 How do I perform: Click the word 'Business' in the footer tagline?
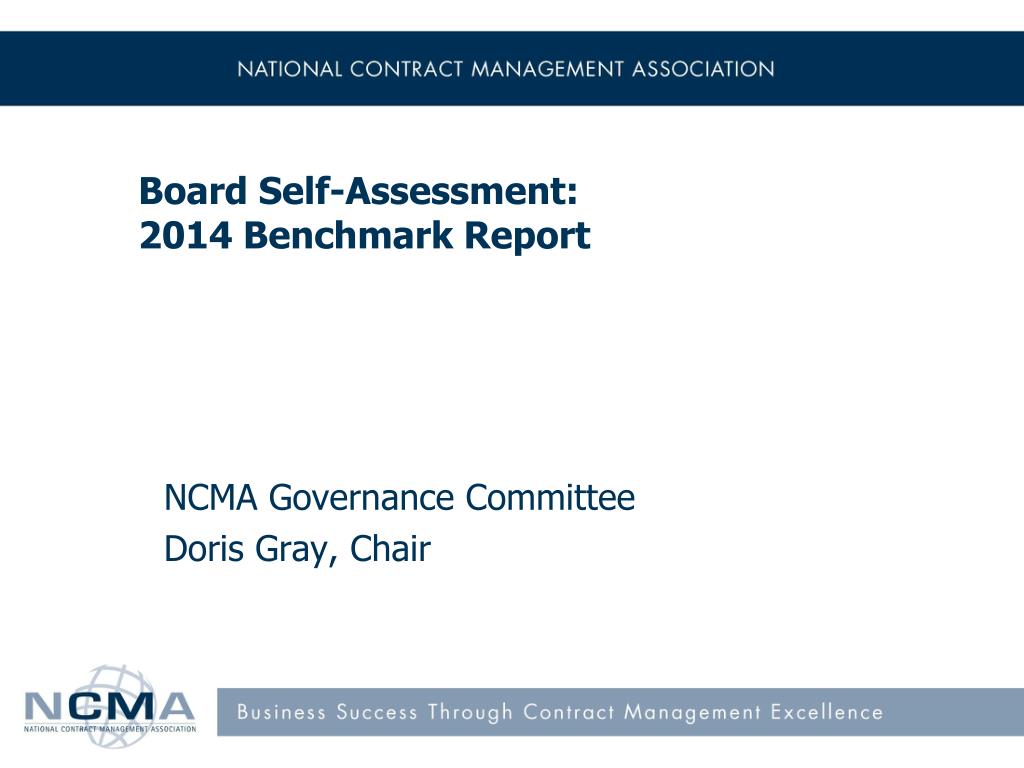click(x=281, y=712)
